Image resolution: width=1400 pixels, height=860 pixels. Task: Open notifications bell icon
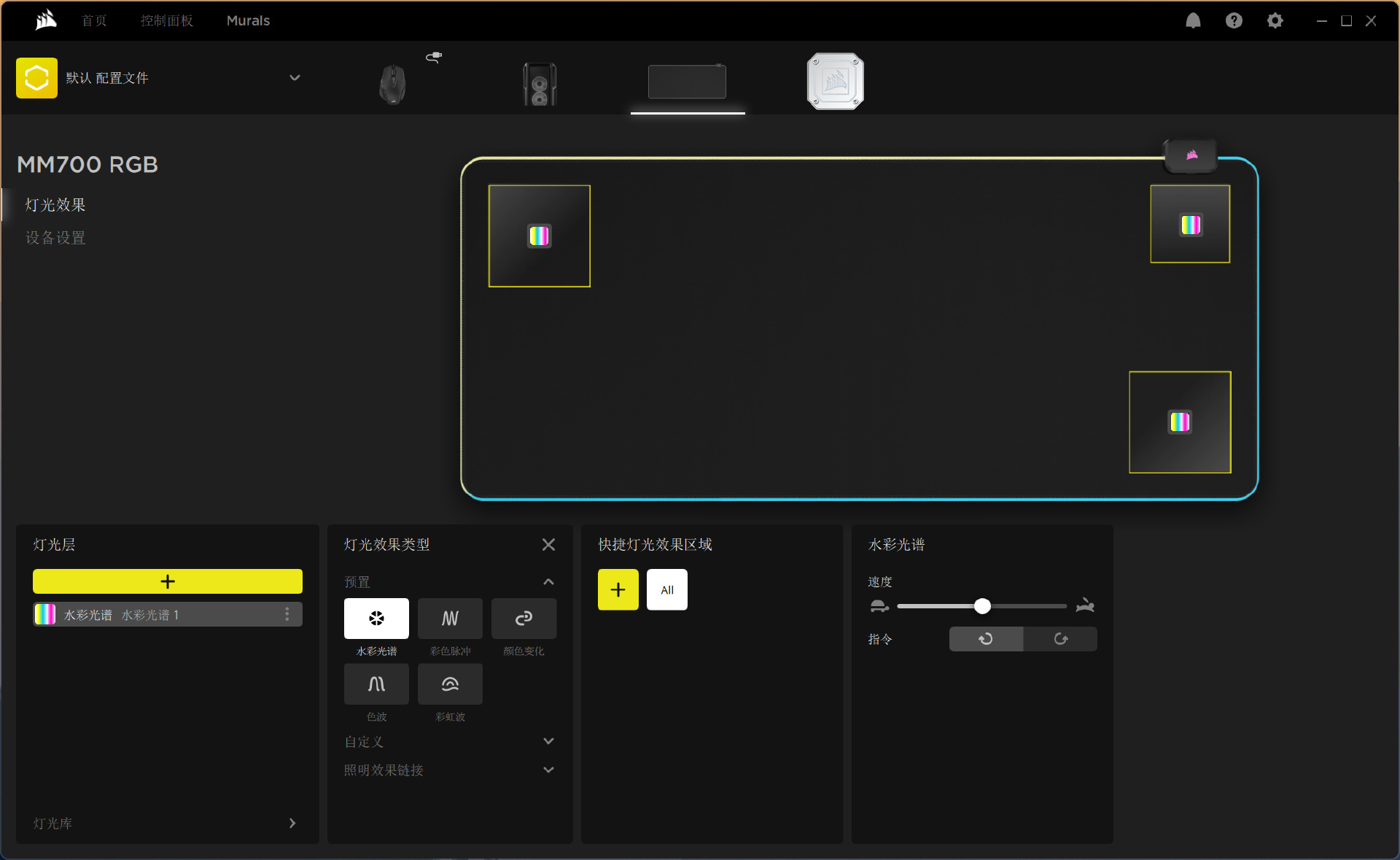click(x=1193, y=20)
